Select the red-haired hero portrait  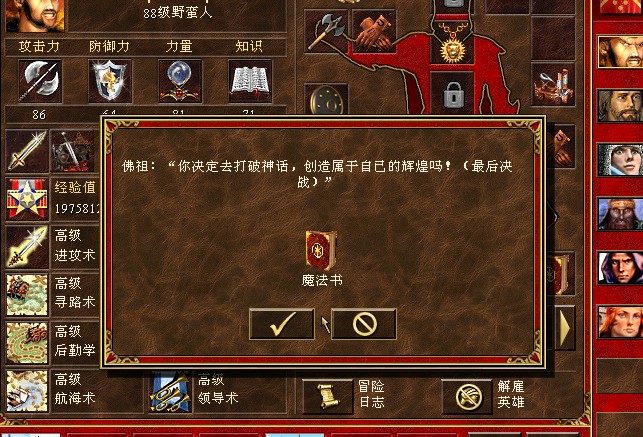coord(620,322)
